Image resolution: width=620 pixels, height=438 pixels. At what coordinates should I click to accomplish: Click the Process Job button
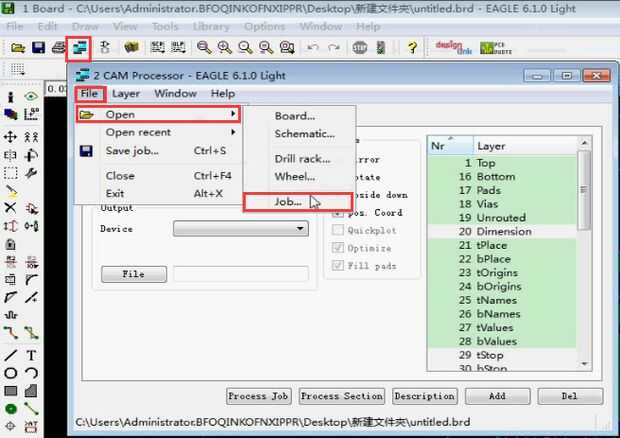click(259, 396)
